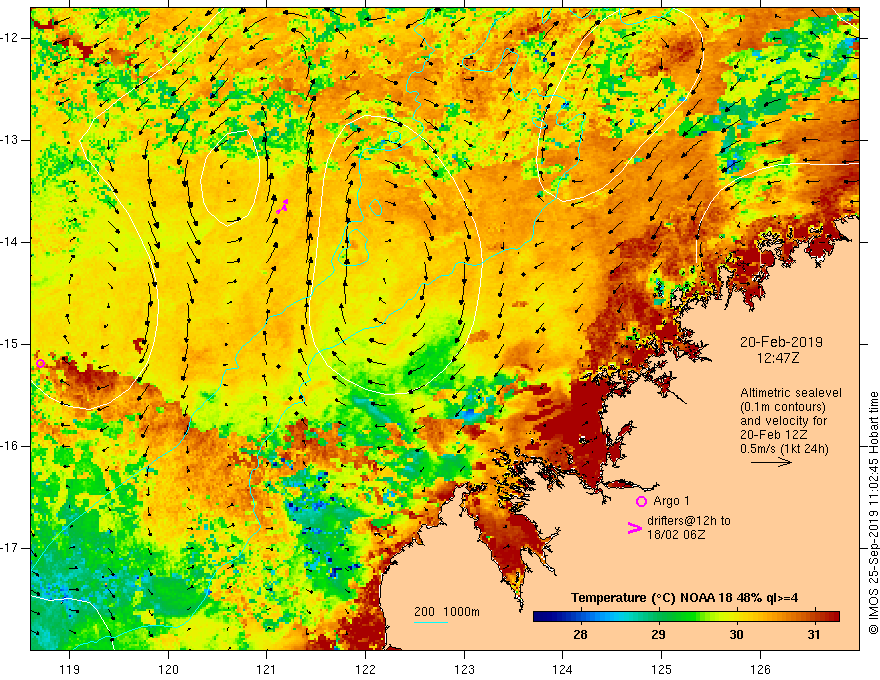This screenshot has height=680, width=880.
Task: Click the 'Altimetric sealevel' text
Action: tap(791, 393)
